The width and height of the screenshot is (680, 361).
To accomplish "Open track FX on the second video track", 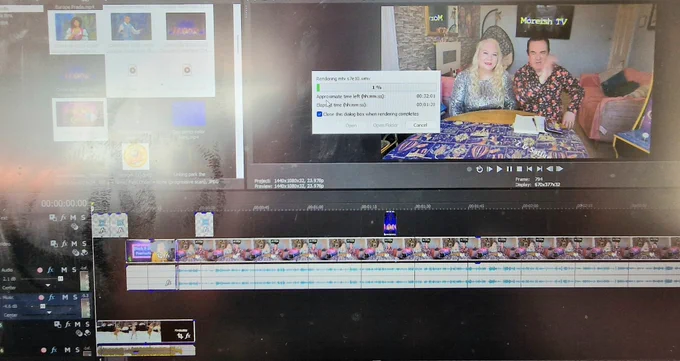I will click(64, 244).
